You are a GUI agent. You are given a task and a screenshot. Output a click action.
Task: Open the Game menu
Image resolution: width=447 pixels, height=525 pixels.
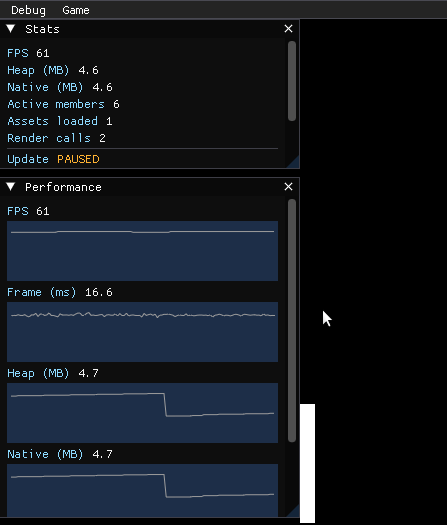click(x=76, y=10)
